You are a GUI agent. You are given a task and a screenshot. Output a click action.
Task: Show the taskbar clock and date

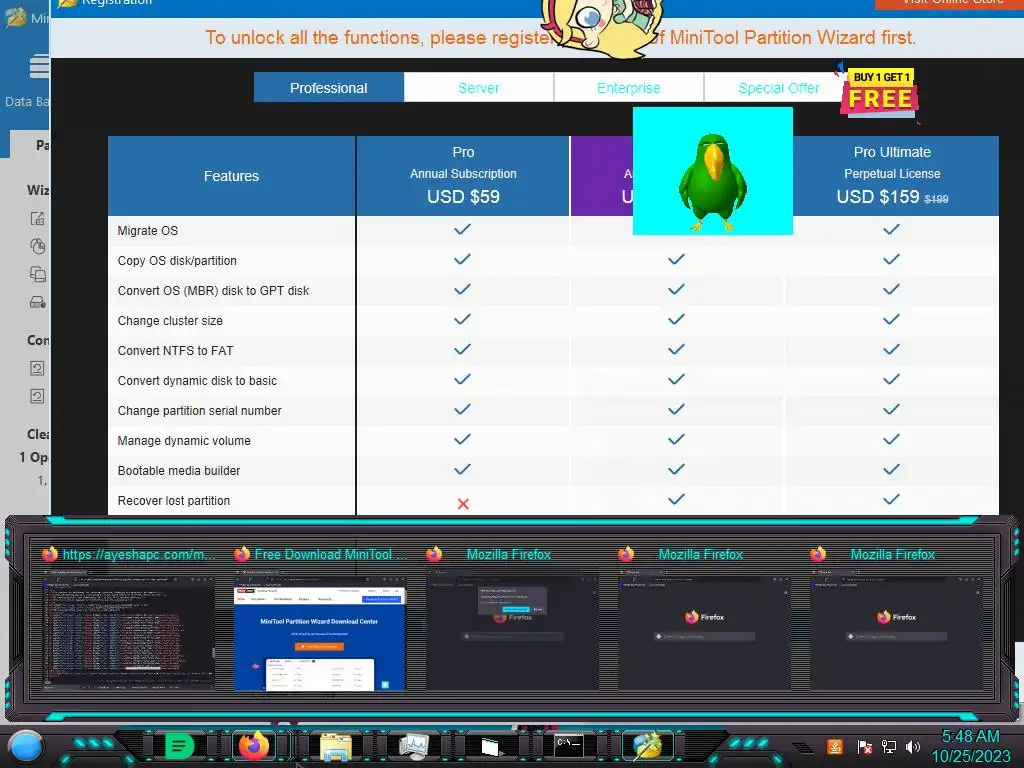pyautogui.click(x=970, y=746)
